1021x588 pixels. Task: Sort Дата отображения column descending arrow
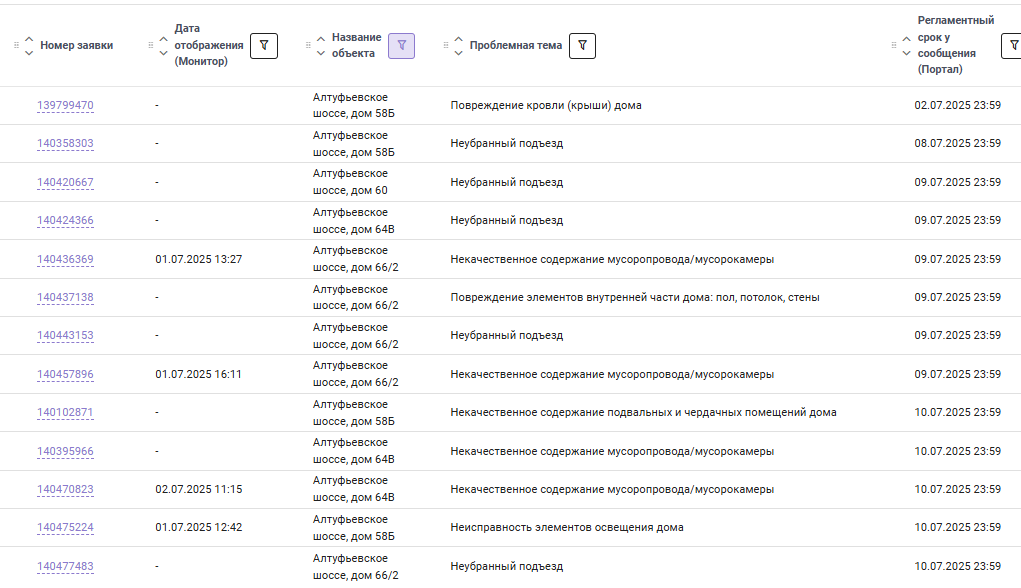163,53
